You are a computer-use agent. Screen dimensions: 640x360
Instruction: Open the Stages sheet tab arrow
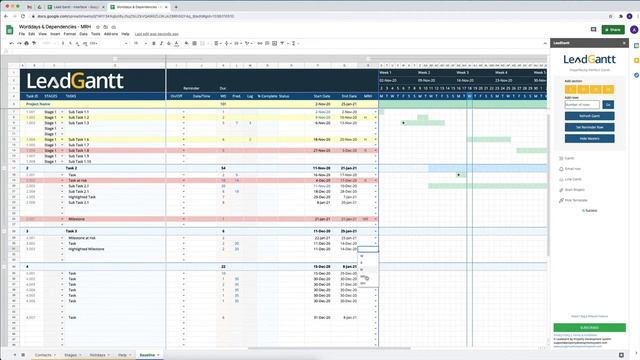[x=80, y=355]
